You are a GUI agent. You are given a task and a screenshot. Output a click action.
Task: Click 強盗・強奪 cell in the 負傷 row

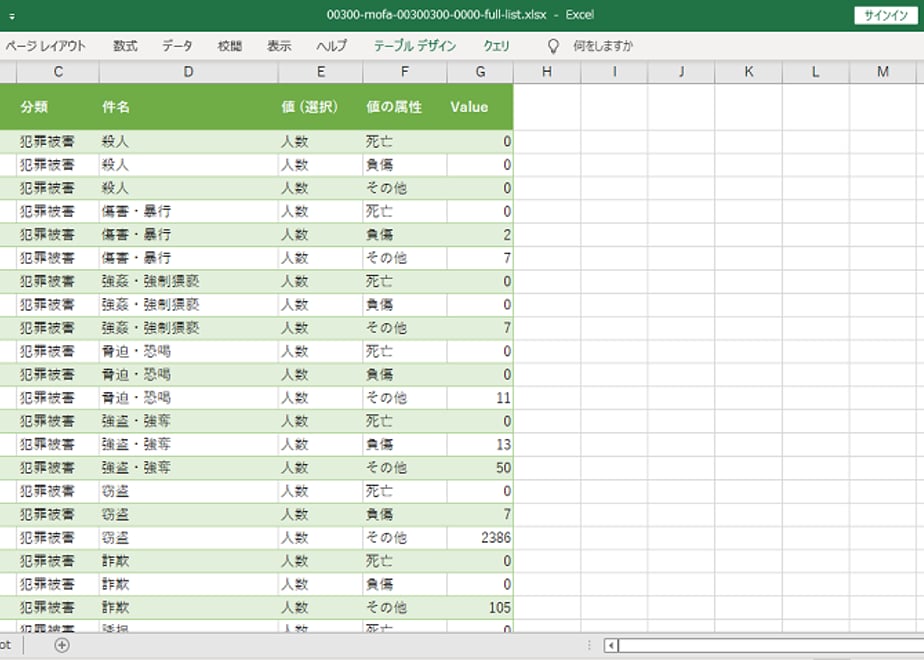pos(189,444)
